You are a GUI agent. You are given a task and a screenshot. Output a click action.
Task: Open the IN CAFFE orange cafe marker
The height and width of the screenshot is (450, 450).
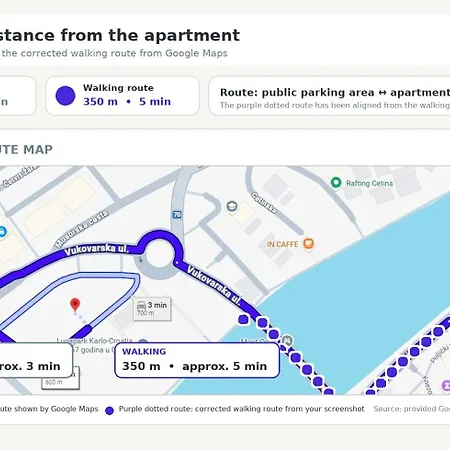pos(309,243)
